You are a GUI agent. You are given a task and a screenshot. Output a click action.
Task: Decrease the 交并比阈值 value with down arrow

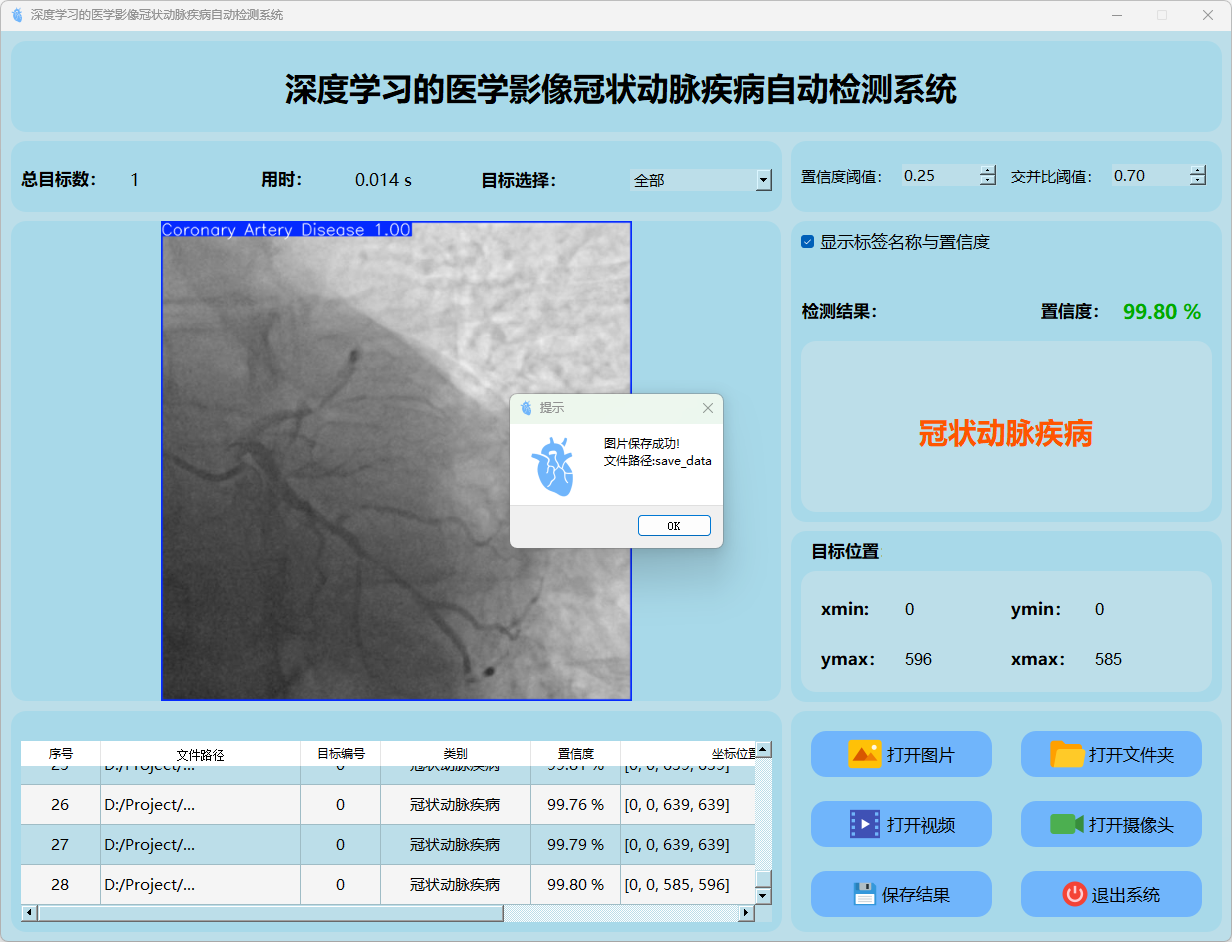coord(1198,181)
